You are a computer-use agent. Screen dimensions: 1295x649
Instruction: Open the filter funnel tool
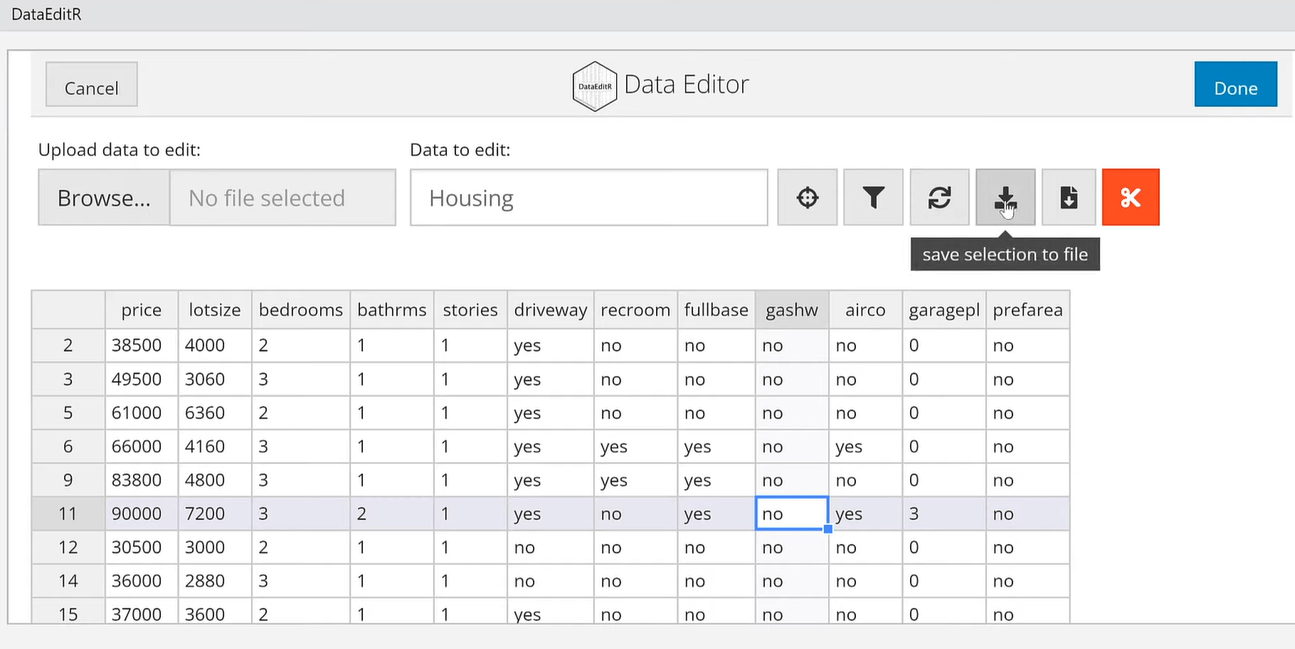[873, 198]
